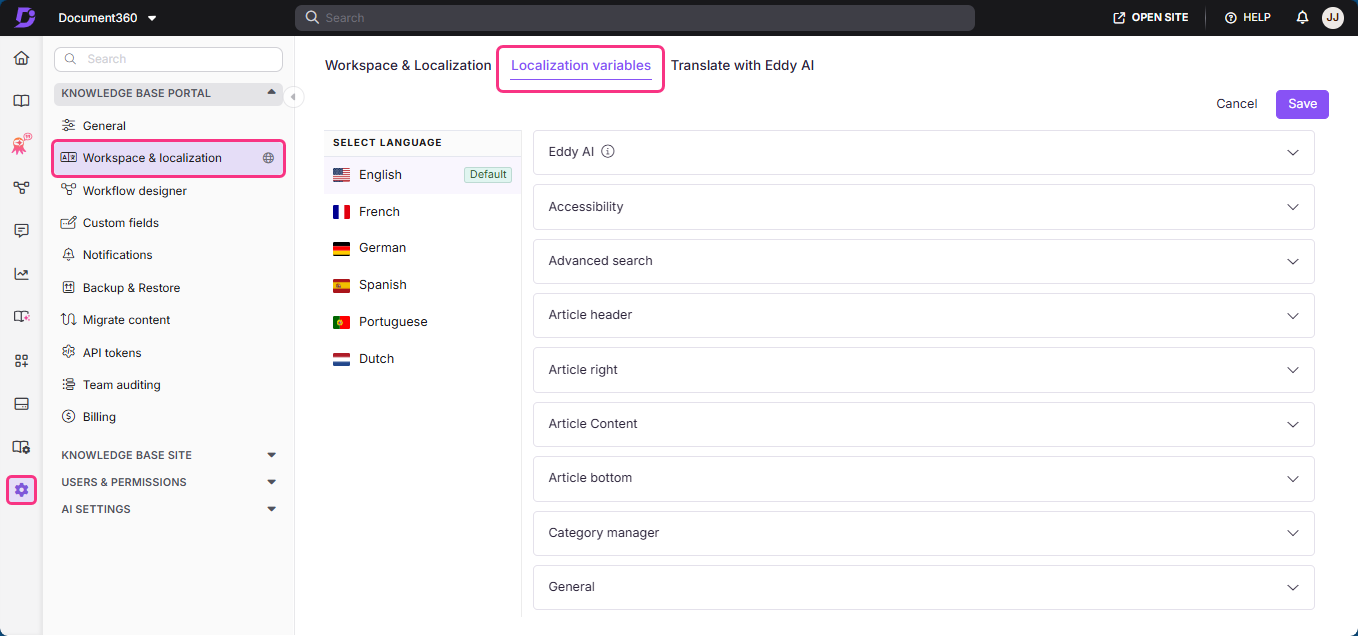Screen dimensions: 1358x636
Task: Expand the Knowledge Base Site section
Action: (x=168, y=455)
